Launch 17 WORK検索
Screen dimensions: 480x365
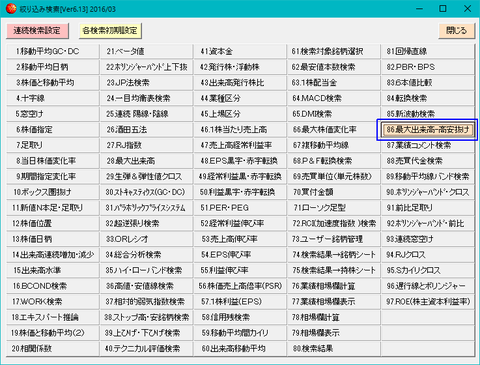[x=53, y=302]
